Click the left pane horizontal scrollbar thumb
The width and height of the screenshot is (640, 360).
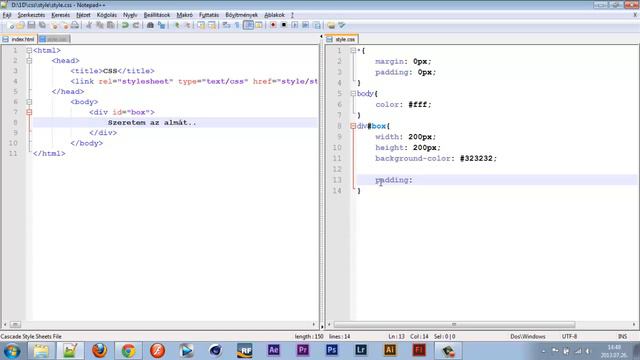tap(15, 324)
